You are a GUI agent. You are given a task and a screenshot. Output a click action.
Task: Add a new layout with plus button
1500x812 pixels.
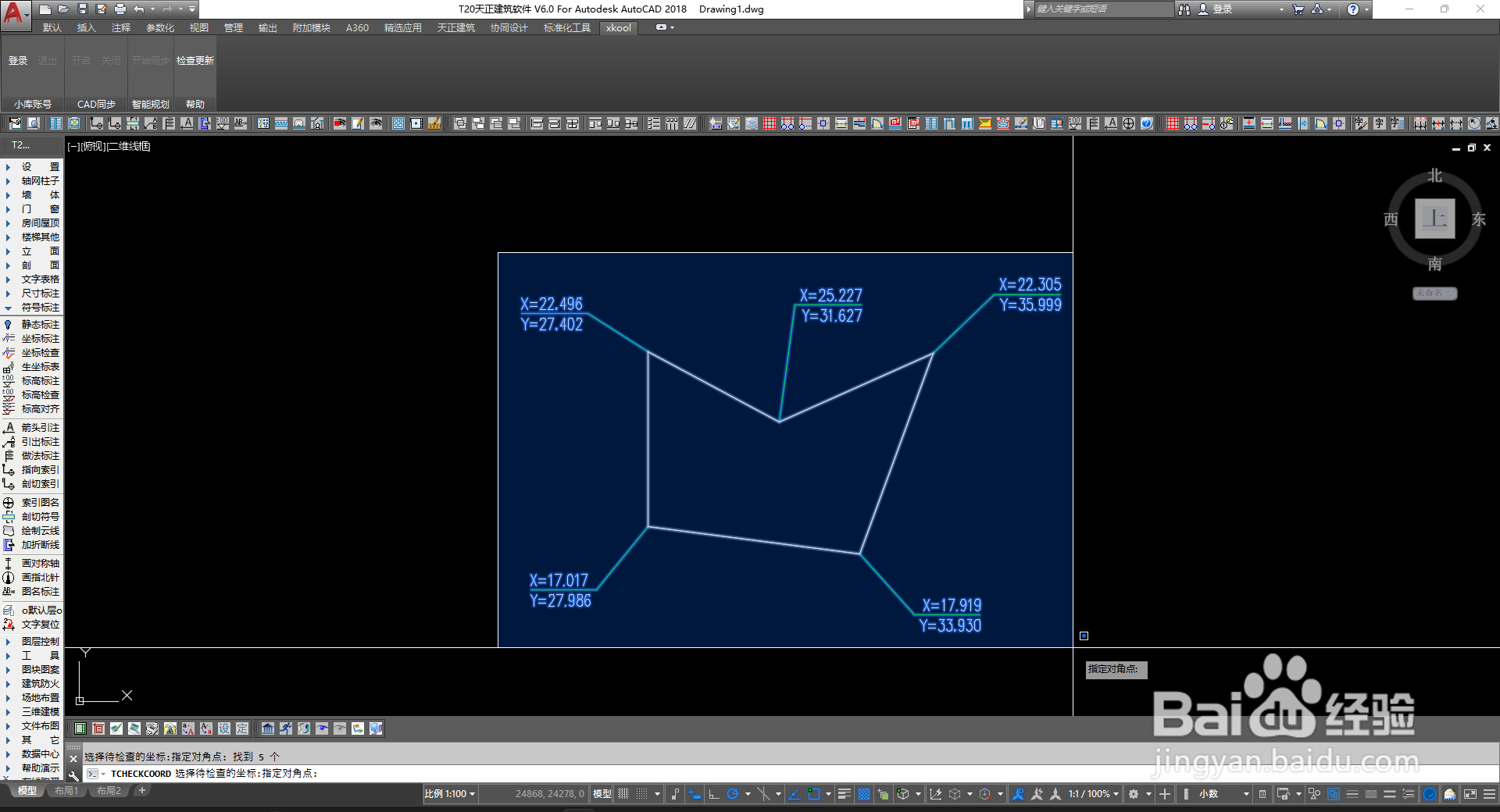tap(141, 791)
